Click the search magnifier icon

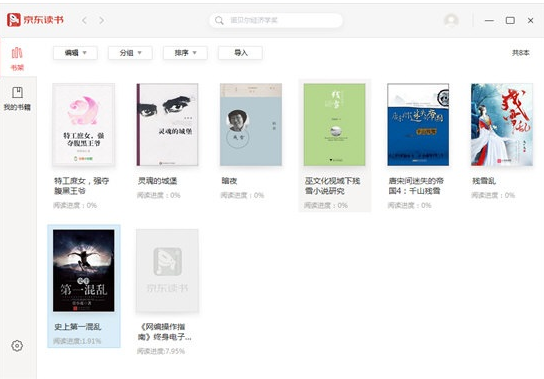pos(219,20)
